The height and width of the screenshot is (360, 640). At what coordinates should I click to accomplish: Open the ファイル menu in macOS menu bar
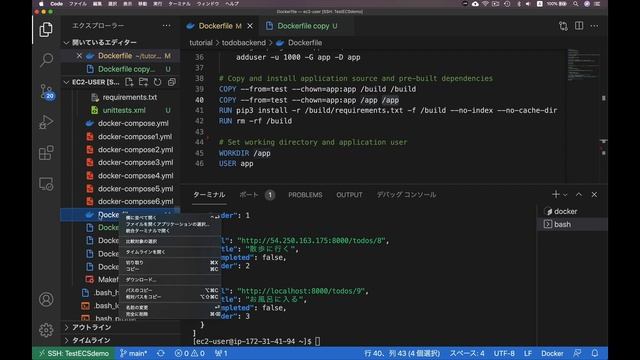(x=78, y=4)
